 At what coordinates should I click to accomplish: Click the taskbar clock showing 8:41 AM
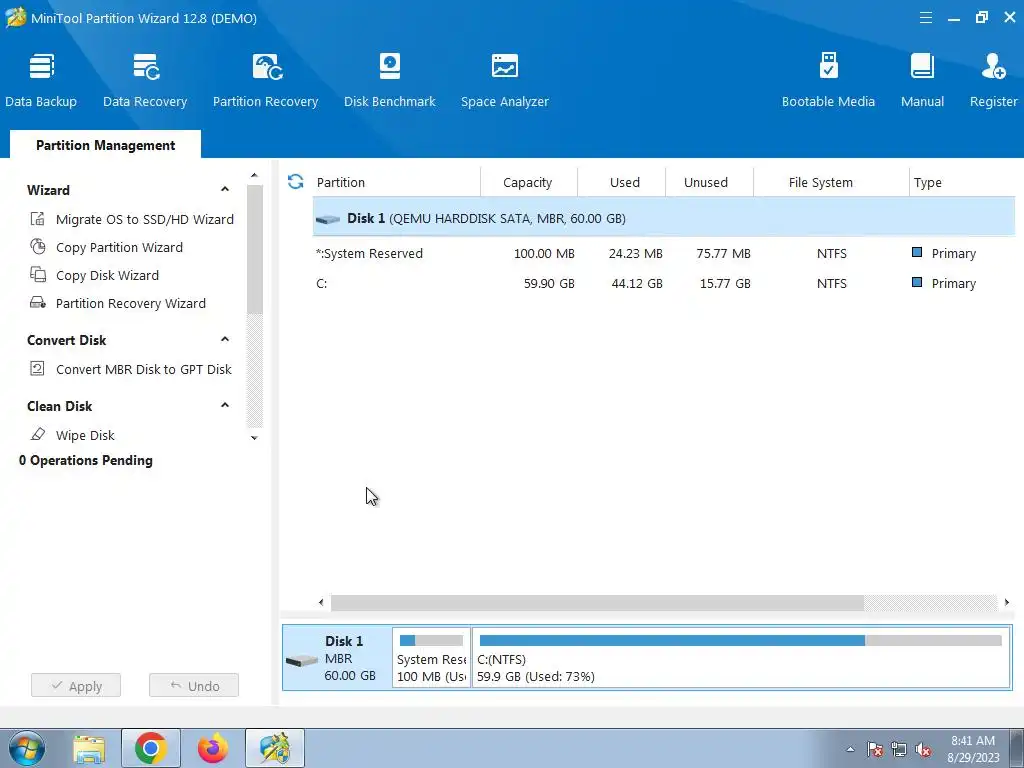(972, 748)
